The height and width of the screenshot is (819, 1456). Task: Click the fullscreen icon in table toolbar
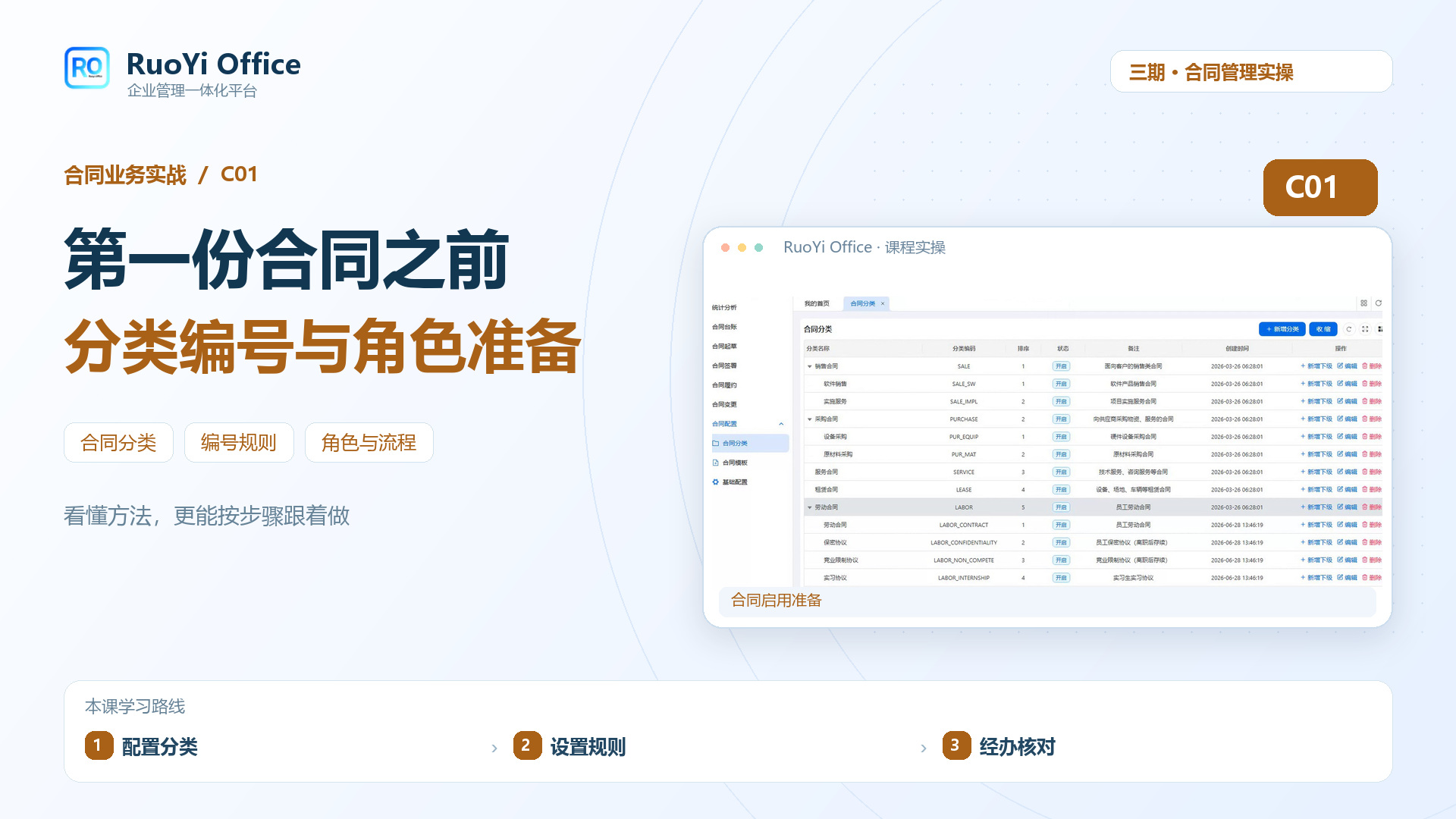(1365, 329)
